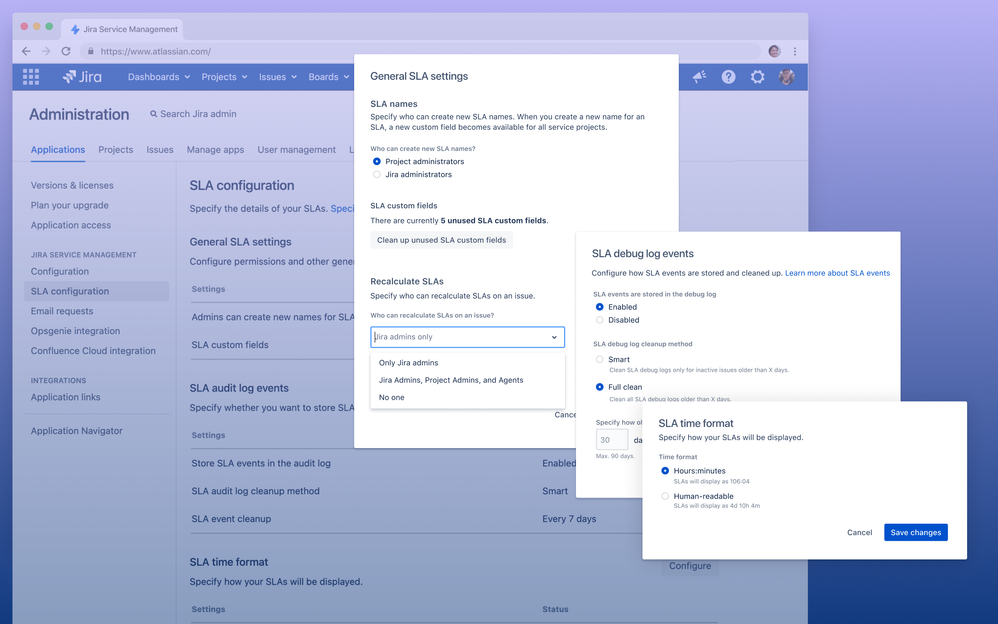The height and width of the screenshot is (624, 998).
Task: Click the days number input showing 30
Action: pos(612,440)
